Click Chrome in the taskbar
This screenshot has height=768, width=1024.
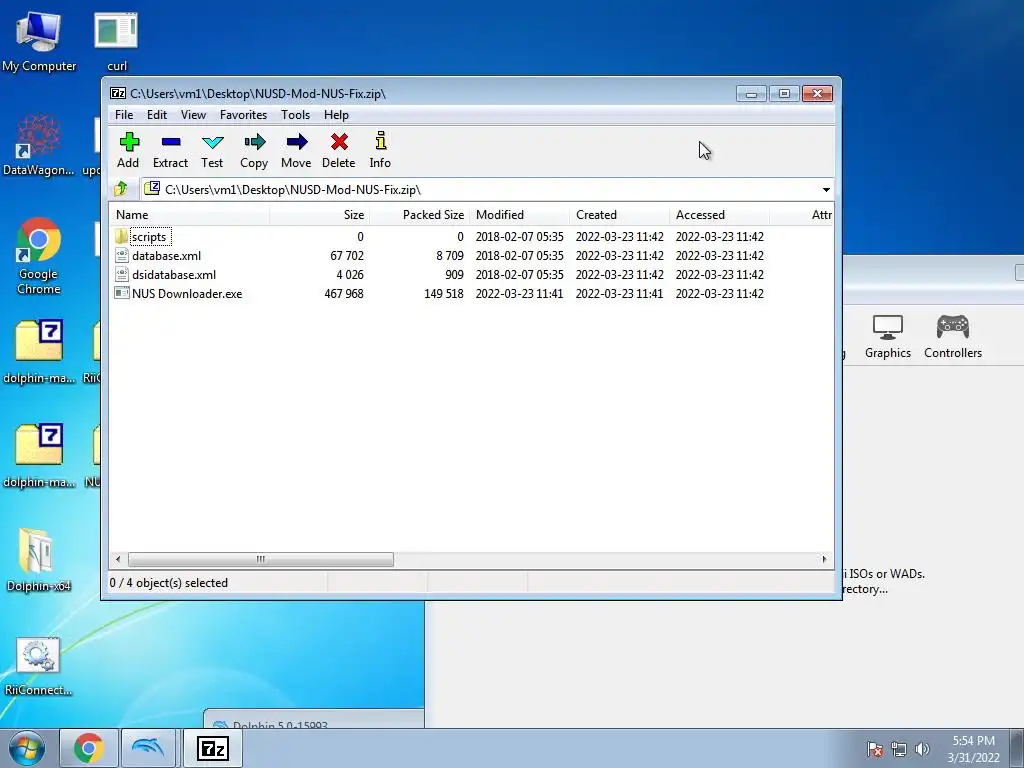click(89, 748)
